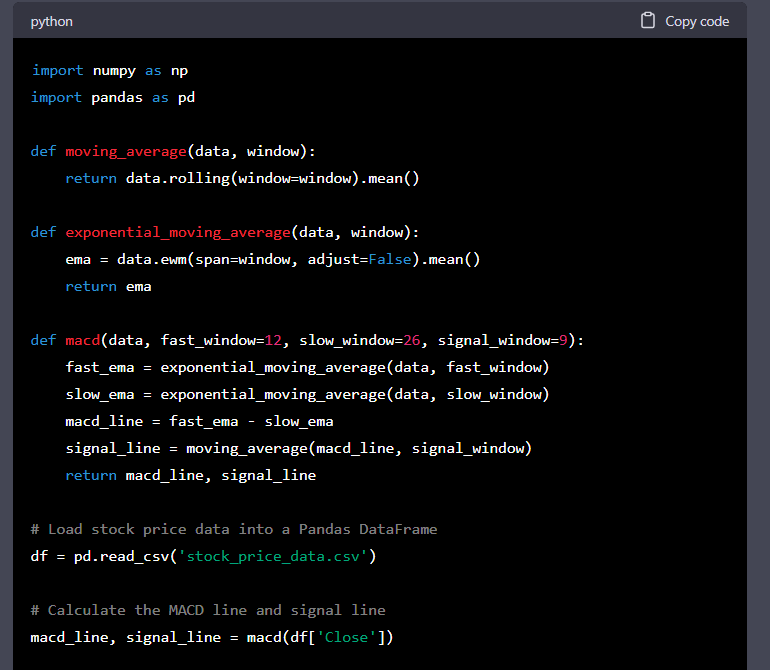Click "macd_line, signal_line =" in the last line
Viewport: 770px width, 670px height.
135,638
